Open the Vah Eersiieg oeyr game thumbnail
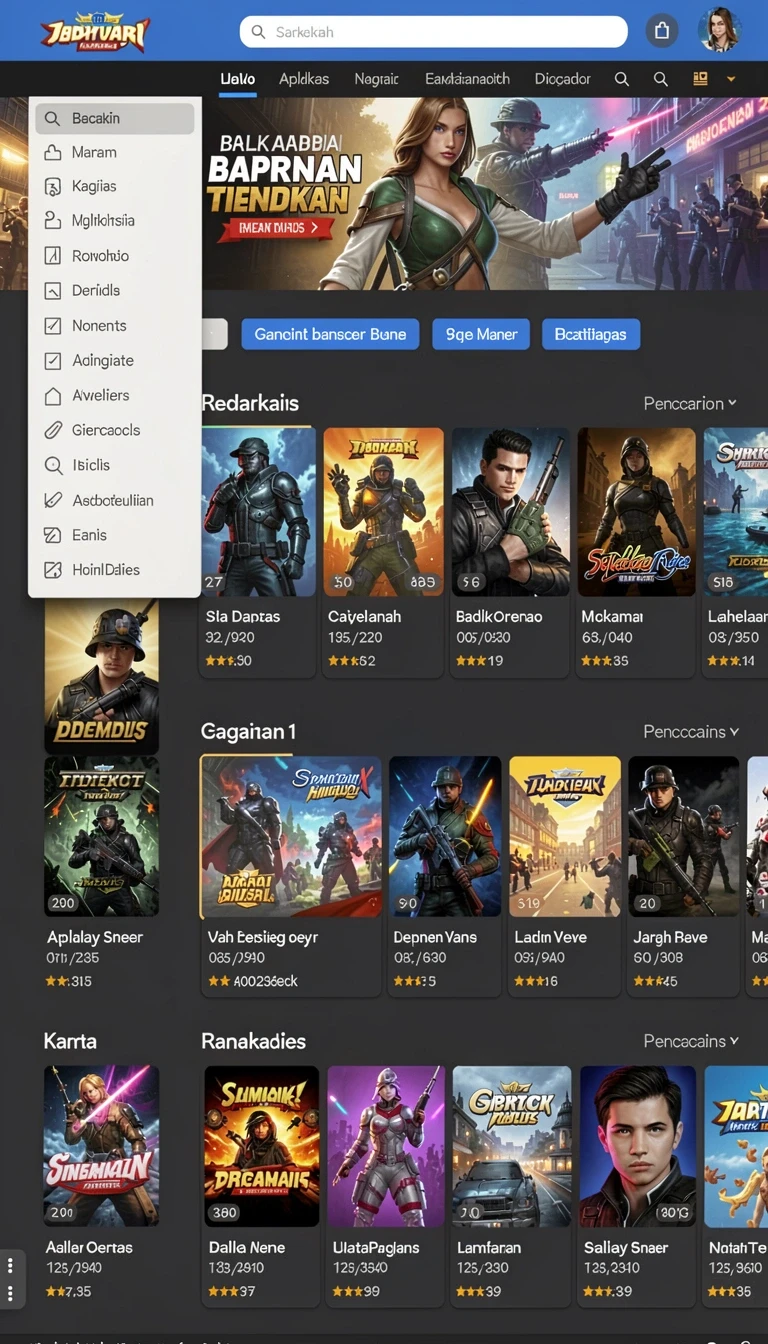This screenshot has width=768, height=1344. pos(291,837)
